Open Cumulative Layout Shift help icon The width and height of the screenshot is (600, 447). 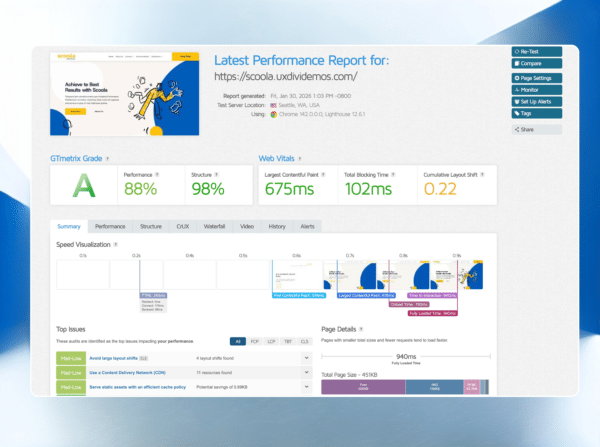pyautogui.click(x=482, y=175)
